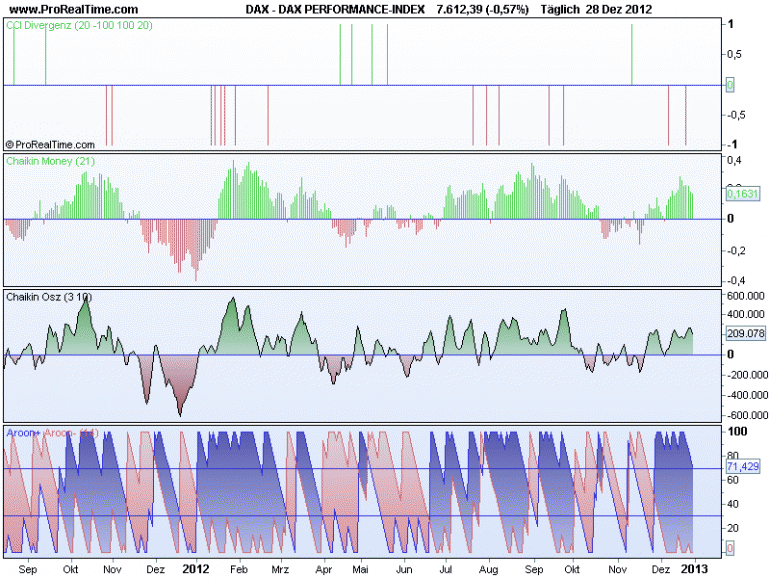Click the ProRealTime.com copyright watermark
The width and height of the screenshot is (770, 578).
(50, 144)
